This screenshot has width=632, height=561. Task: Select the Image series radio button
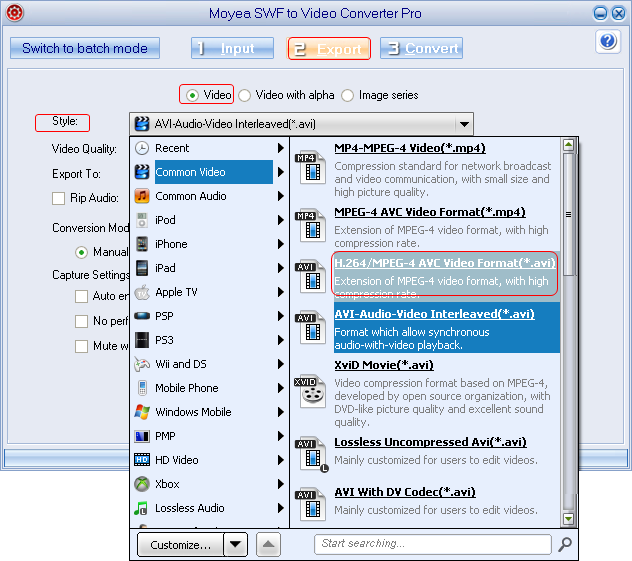347,96
